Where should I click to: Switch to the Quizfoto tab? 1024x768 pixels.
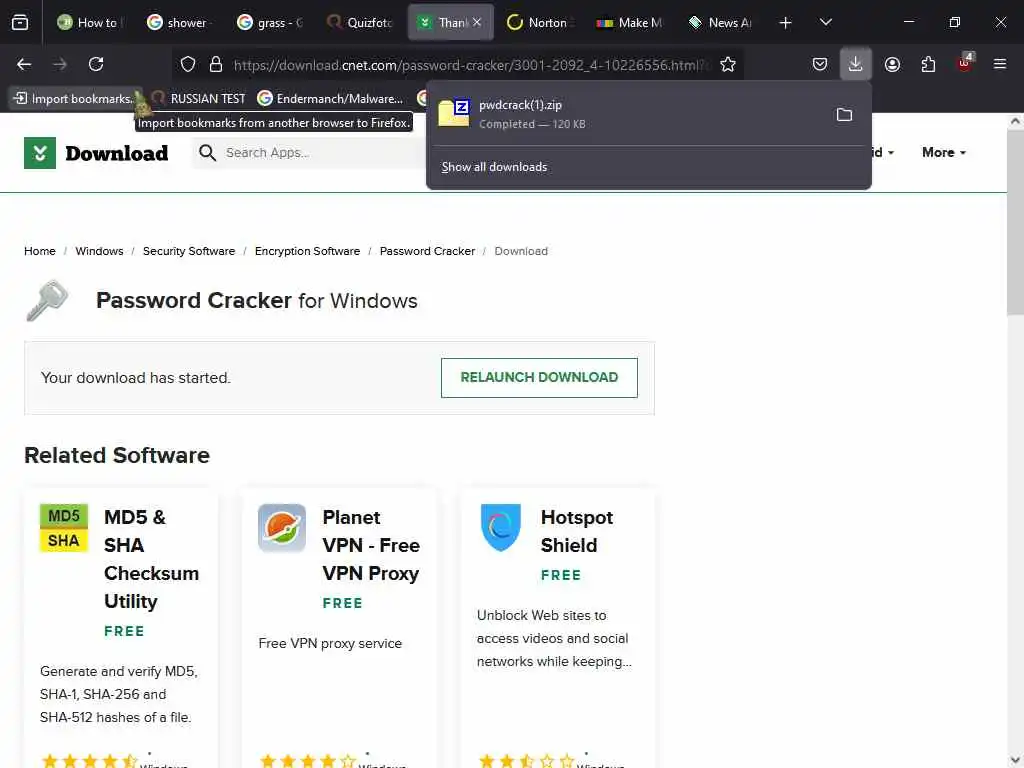359,22
